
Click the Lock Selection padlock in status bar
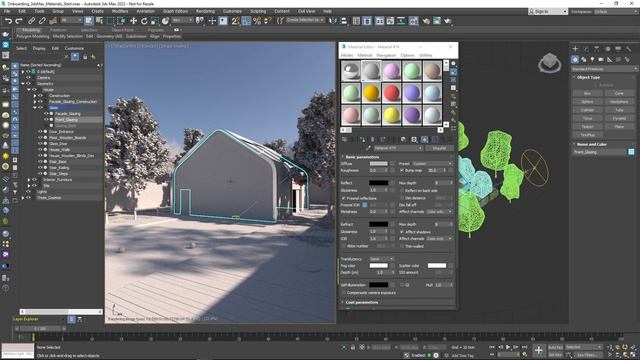point(353,347)
